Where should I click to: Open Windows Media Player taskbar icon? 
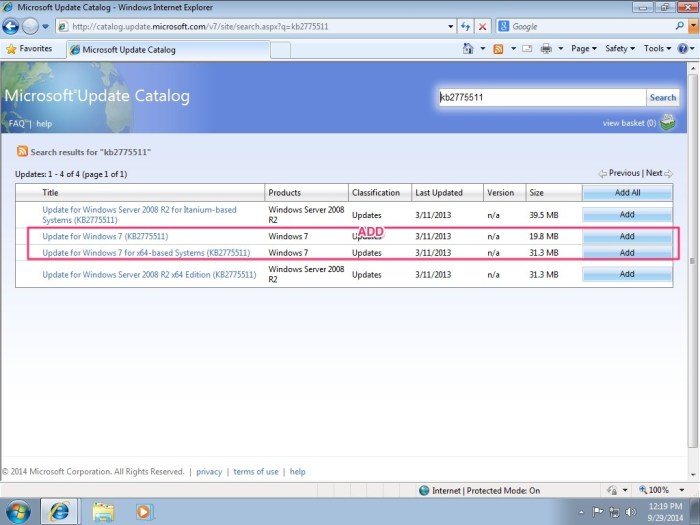coord(144,512)
